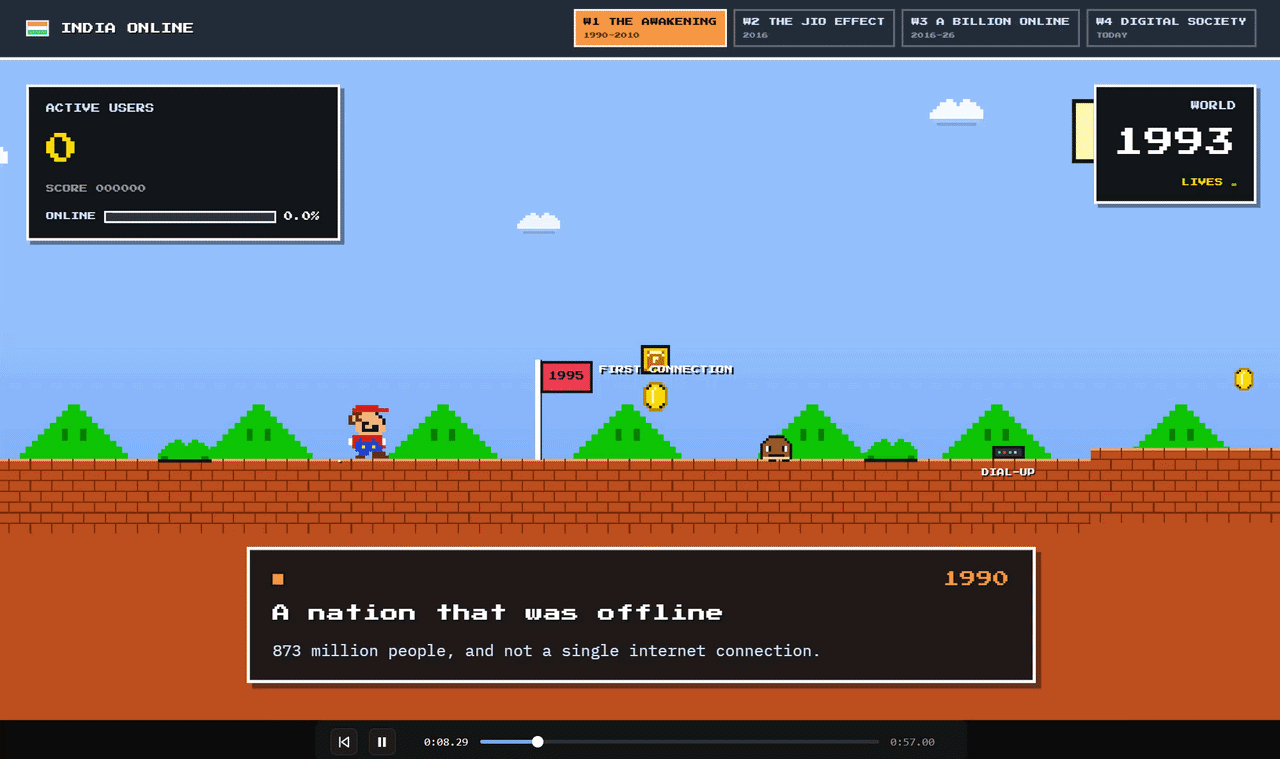The height and width of the screenshot is (759, 1280).
Task: Click the 1995 red flag
Action: tap(566, 376)
